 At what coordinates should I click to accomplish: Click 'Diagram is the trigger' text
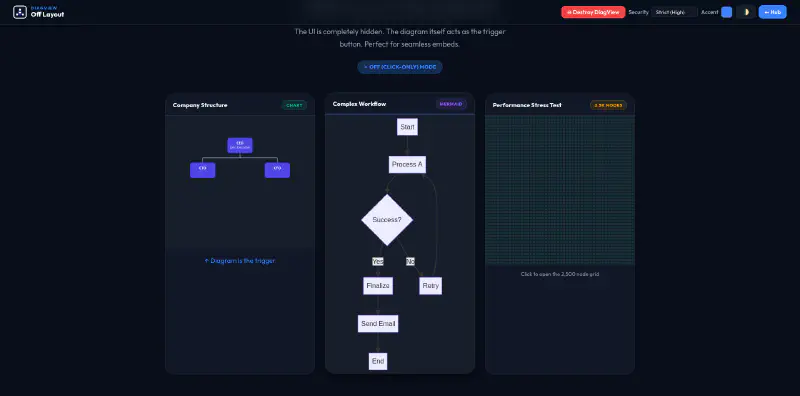[240, 261]
